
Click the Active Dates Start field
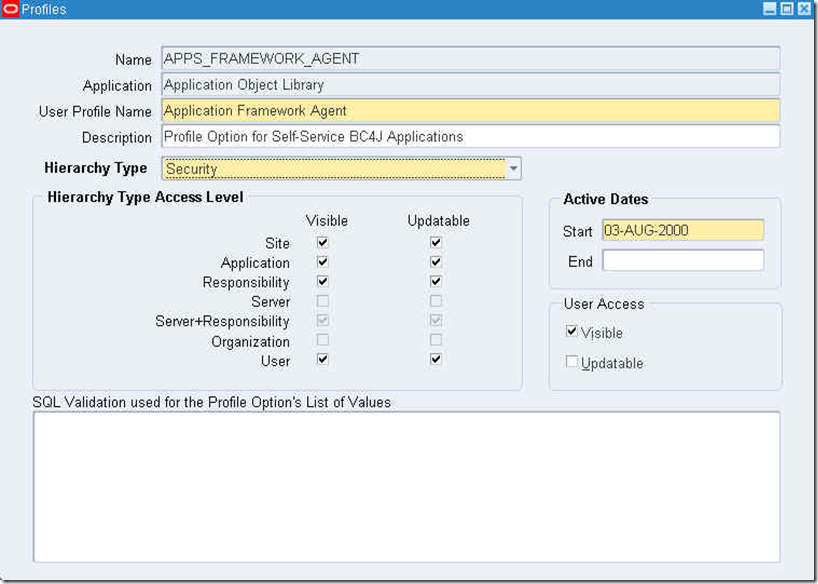click(683, 230)
